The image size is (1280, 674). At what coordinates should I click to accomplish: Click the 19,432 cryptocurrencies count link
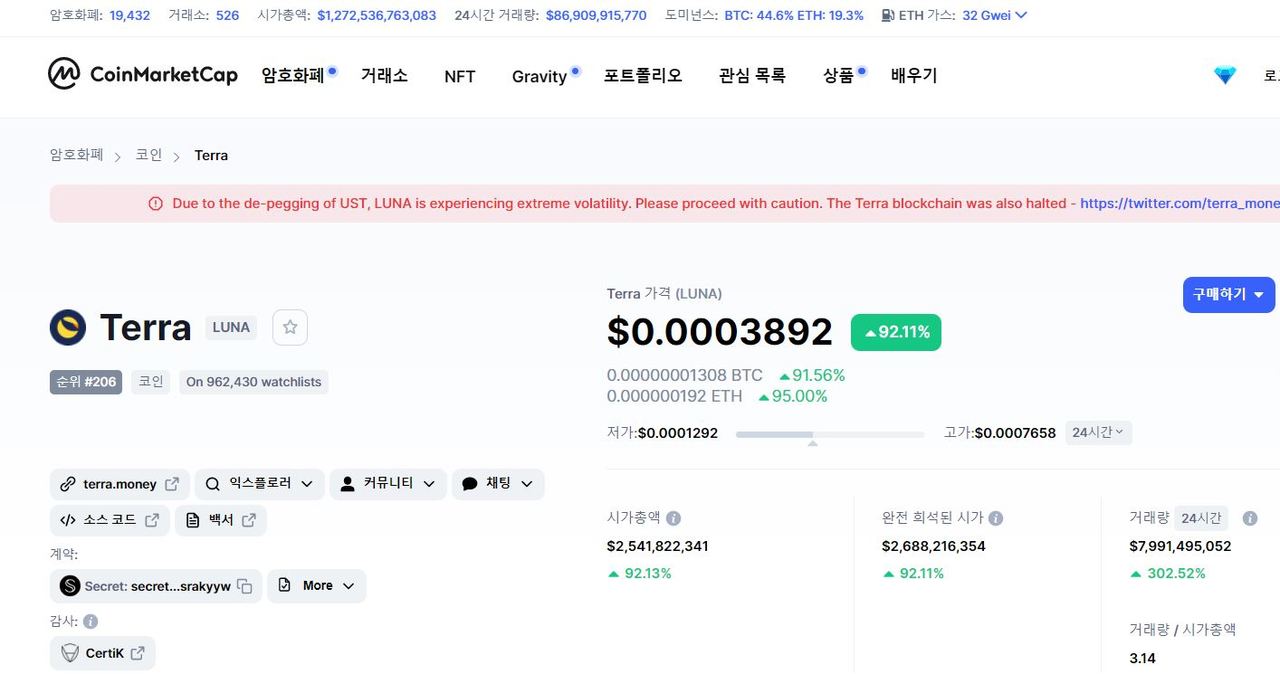coord(130,15)
